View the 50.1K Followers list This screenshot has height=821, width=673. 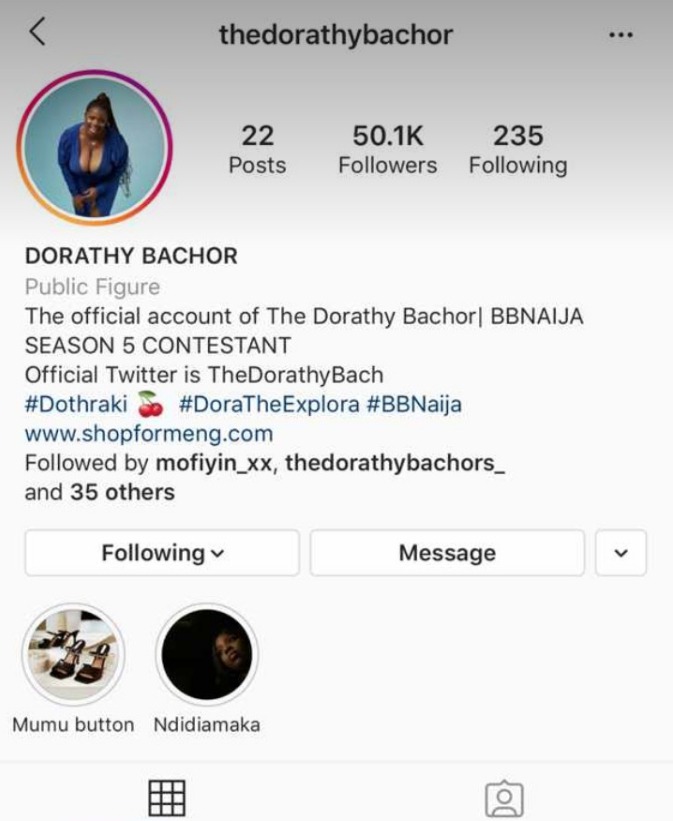[388, 150]
